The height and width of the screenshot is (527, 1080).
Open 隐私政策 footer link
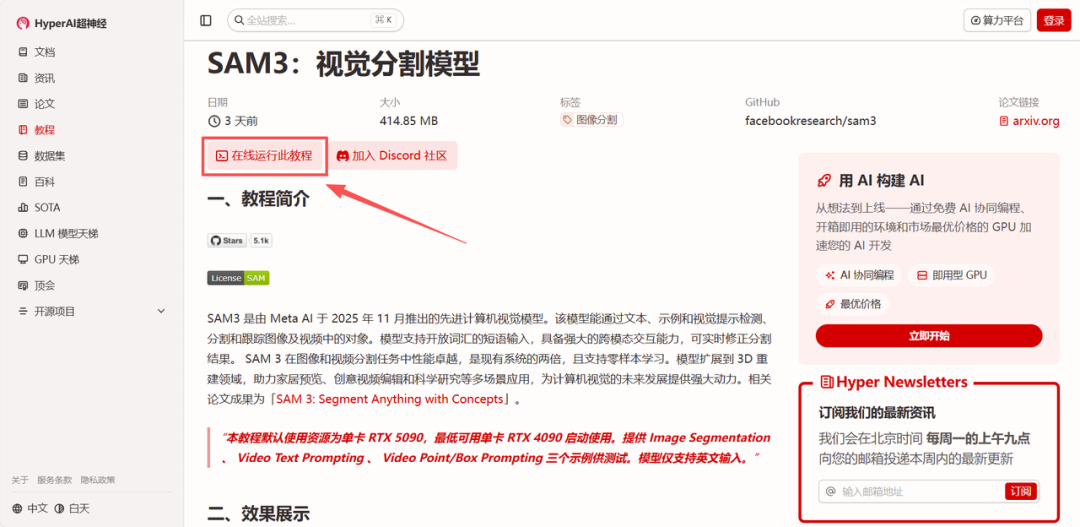(98, 480)
